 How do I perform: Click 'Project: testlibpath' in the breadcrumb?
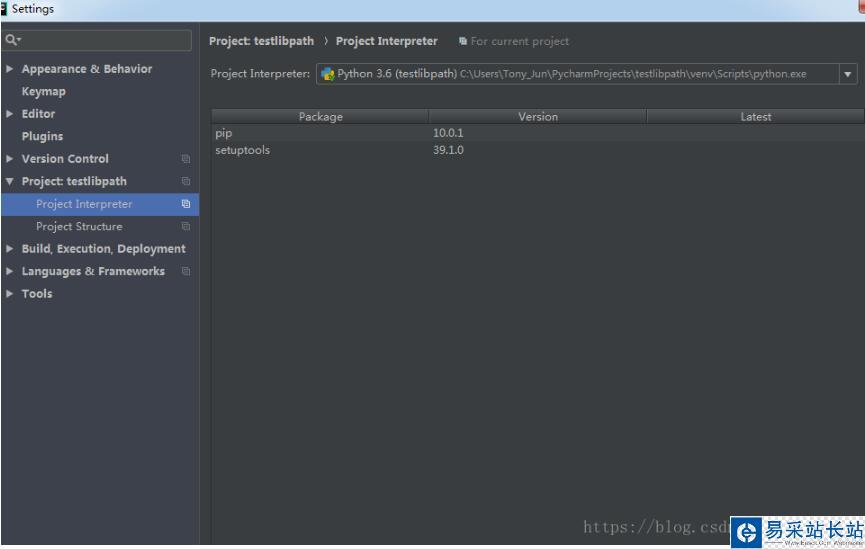pos(261,41)
